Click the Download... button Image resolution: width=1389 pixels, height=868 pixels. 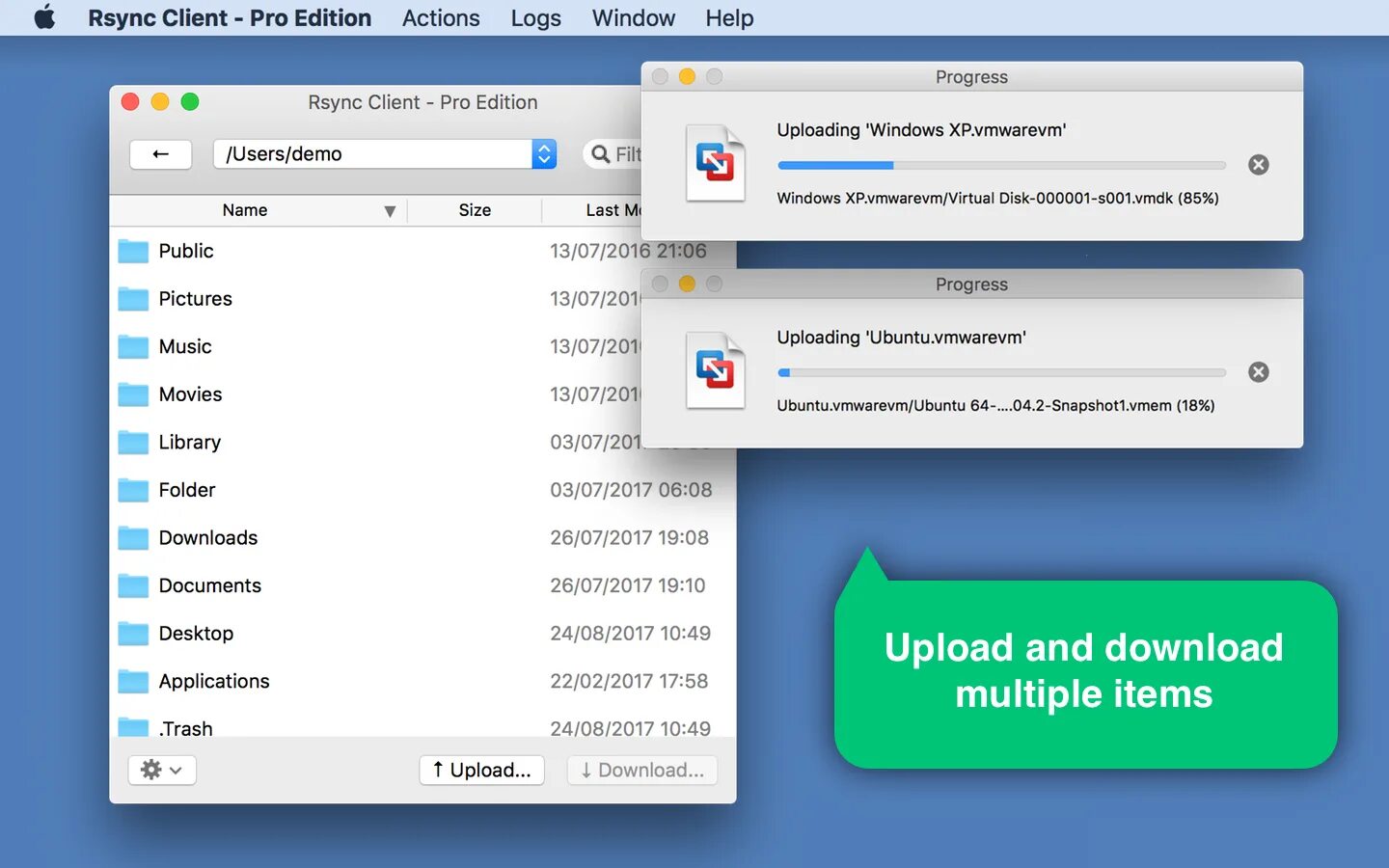click(x=642, y=770)
